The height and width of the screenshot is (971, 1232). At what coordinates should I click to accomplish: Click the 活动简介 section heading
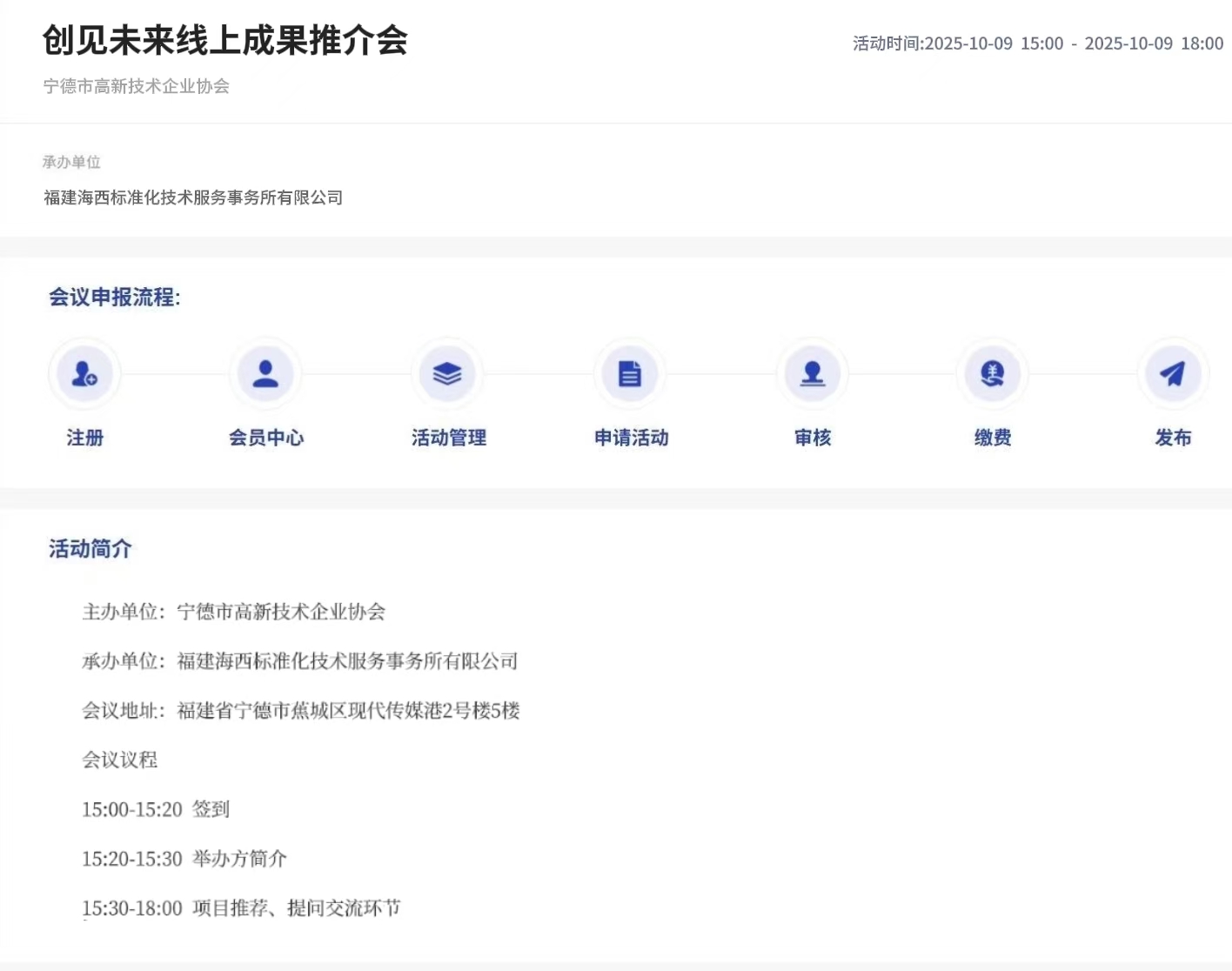pos(90,549)
